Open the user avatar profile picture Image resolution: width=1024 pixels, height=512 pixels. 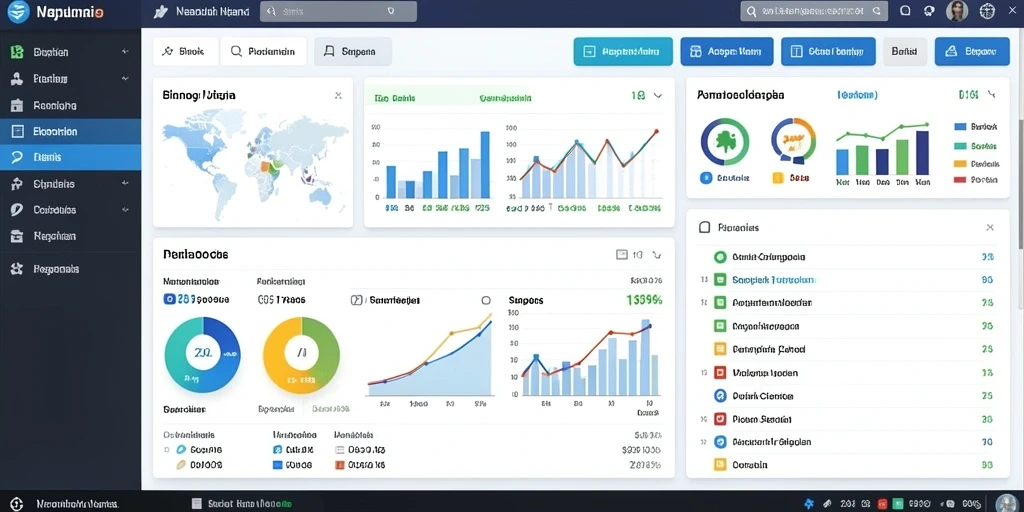click(x=957, y=11)
